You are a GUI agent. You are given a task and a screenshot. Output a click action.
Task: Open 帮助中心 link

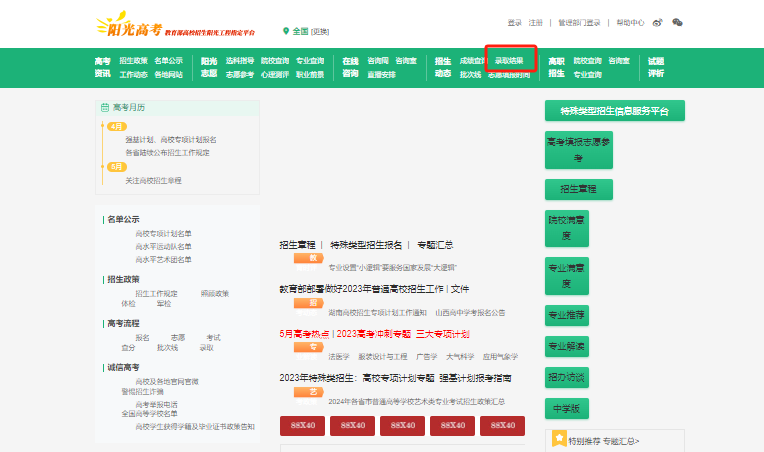pyautogui.click(x=630, y=23)
